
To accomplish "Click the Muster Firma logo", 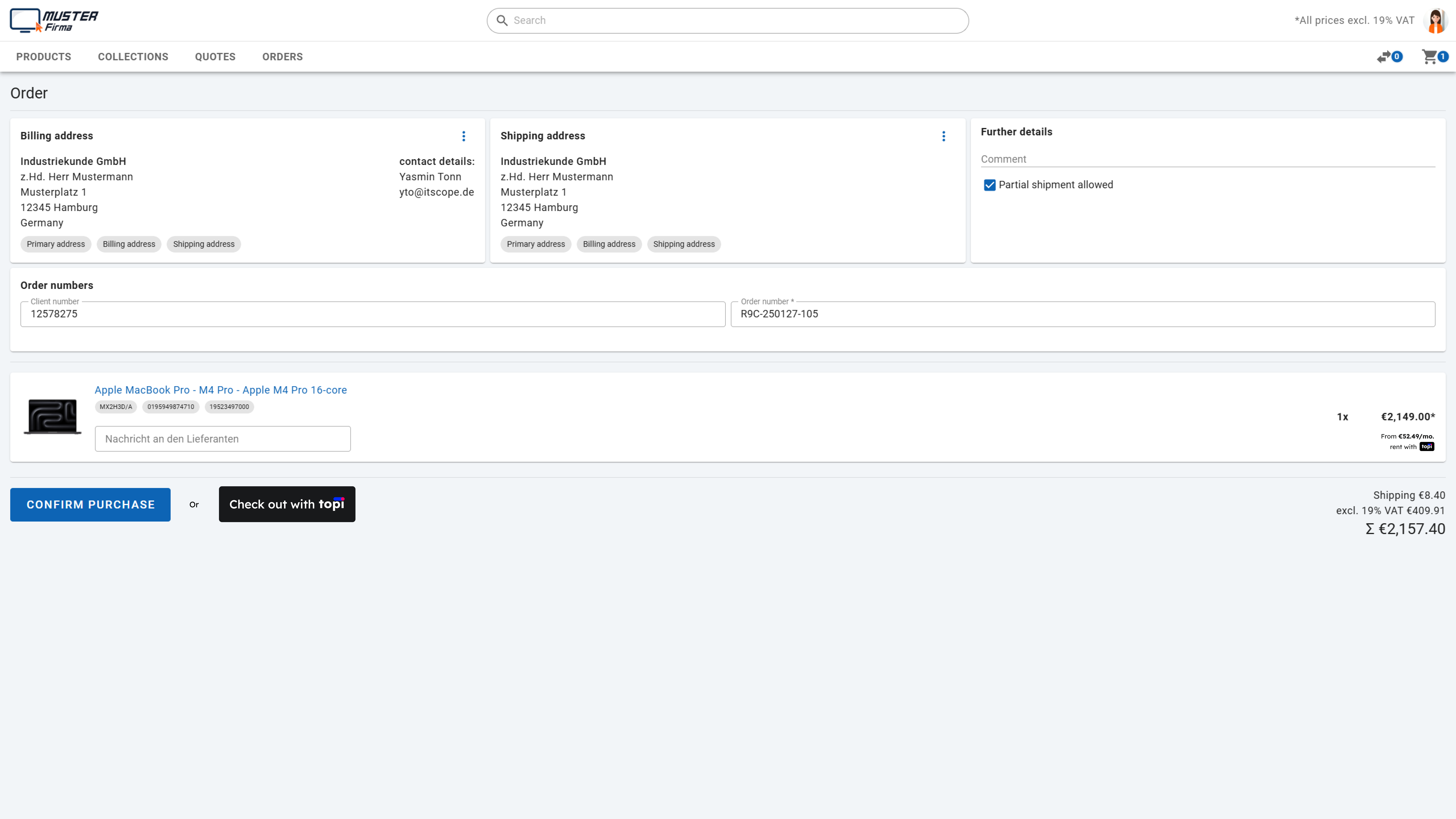I will (54, 20).
